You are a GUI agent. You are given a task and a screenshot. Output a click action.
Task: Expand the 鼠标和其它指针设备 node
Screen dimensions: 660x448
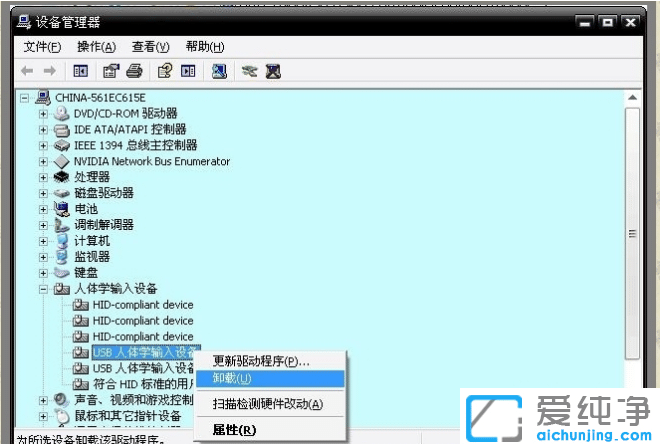tap(43, 416)
